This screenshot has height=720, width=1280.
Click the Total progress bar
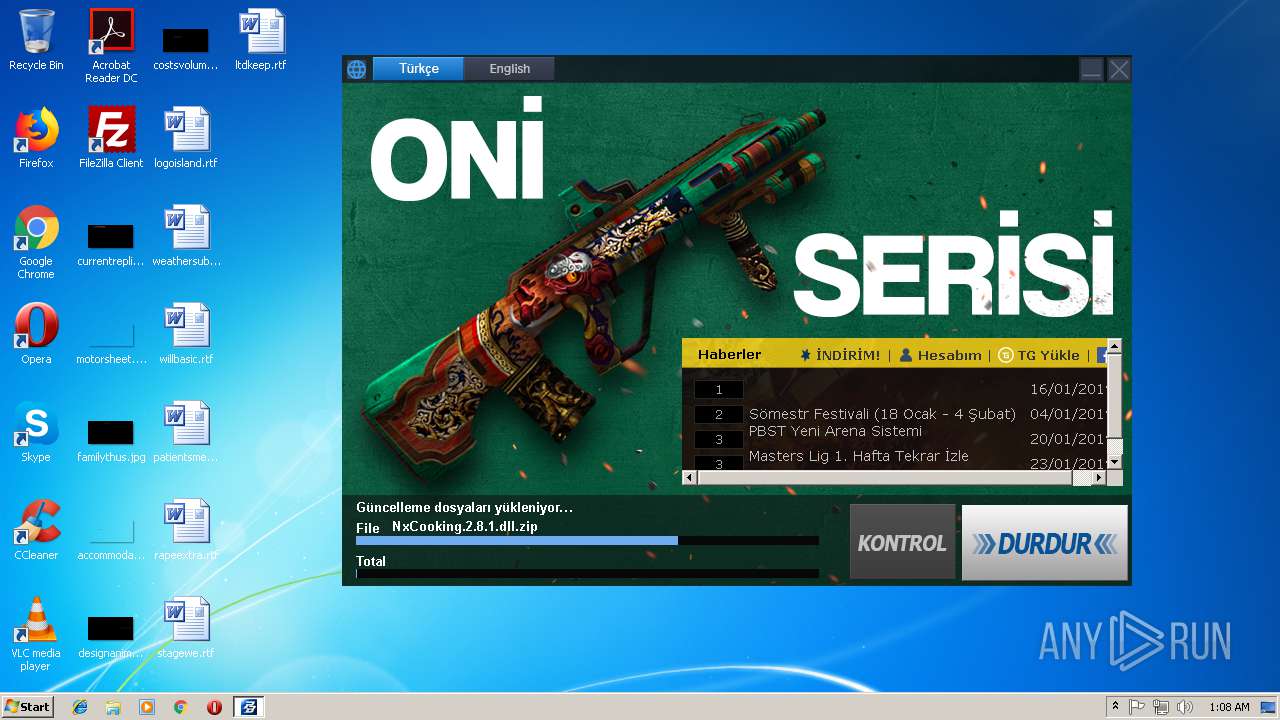[x=587, y=574]
